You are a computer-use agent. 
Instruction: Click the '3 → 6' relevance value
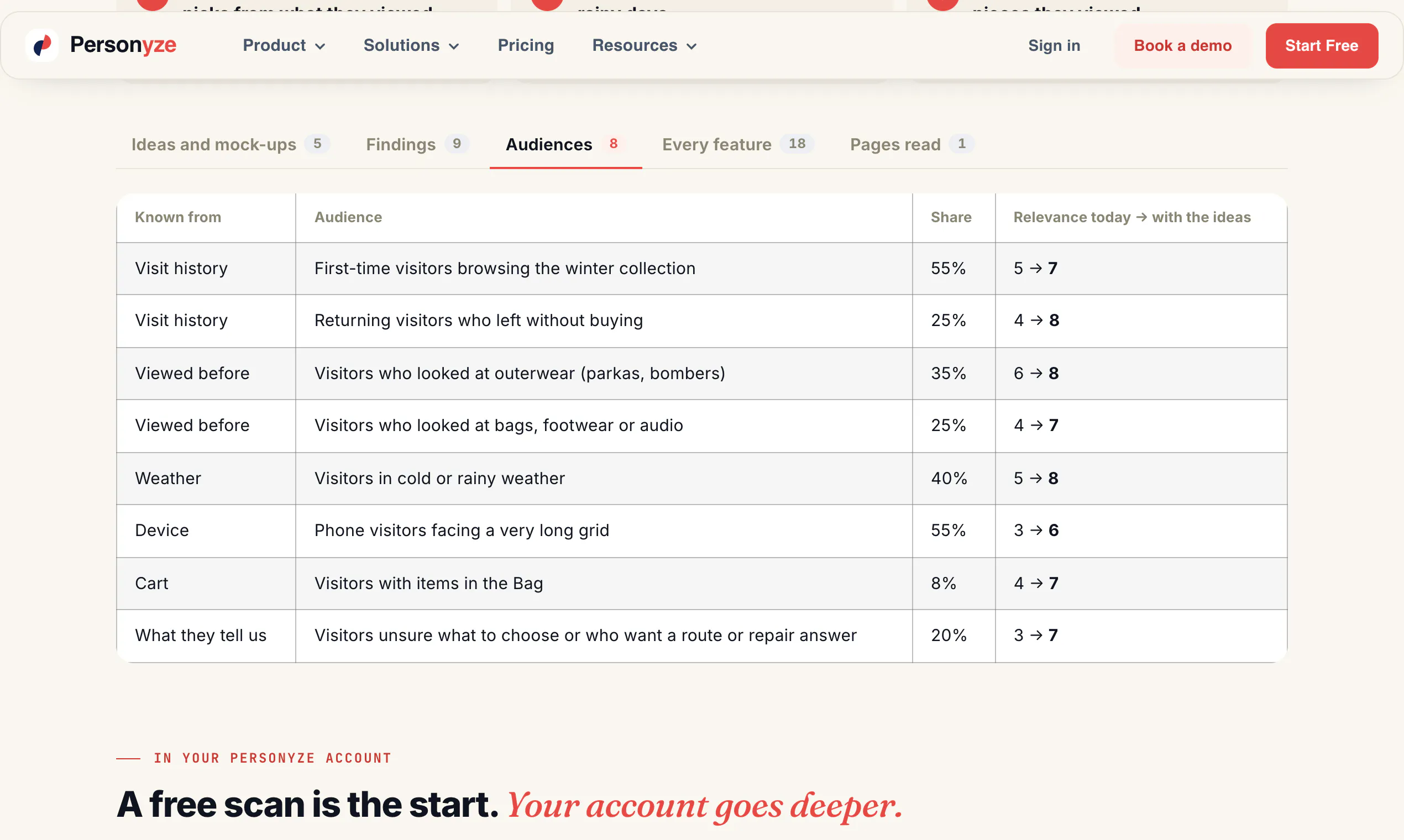pos(1036,531)
